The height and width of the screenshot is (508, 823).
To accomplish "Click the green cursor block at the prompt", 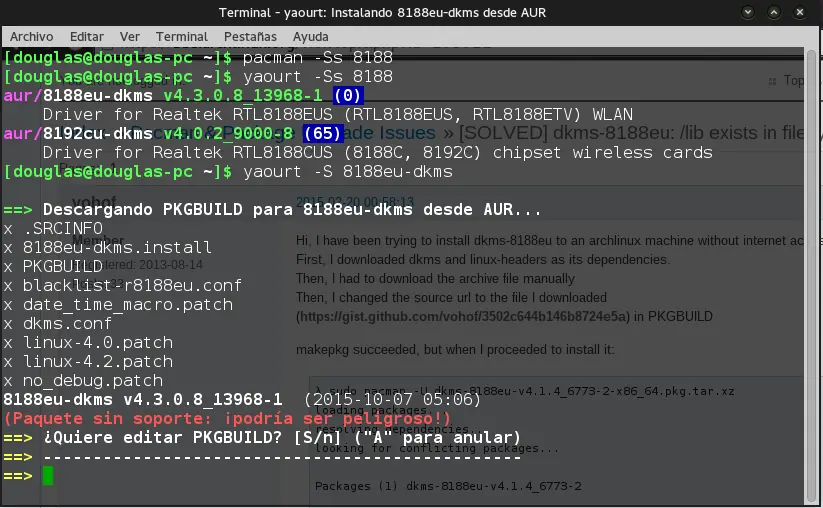I will 48,476.
